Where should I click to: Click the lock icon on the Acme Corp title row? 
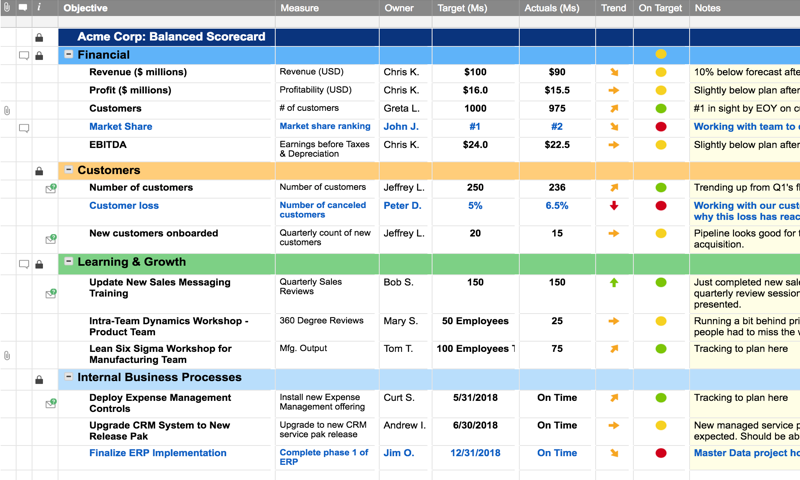(39, 38)
